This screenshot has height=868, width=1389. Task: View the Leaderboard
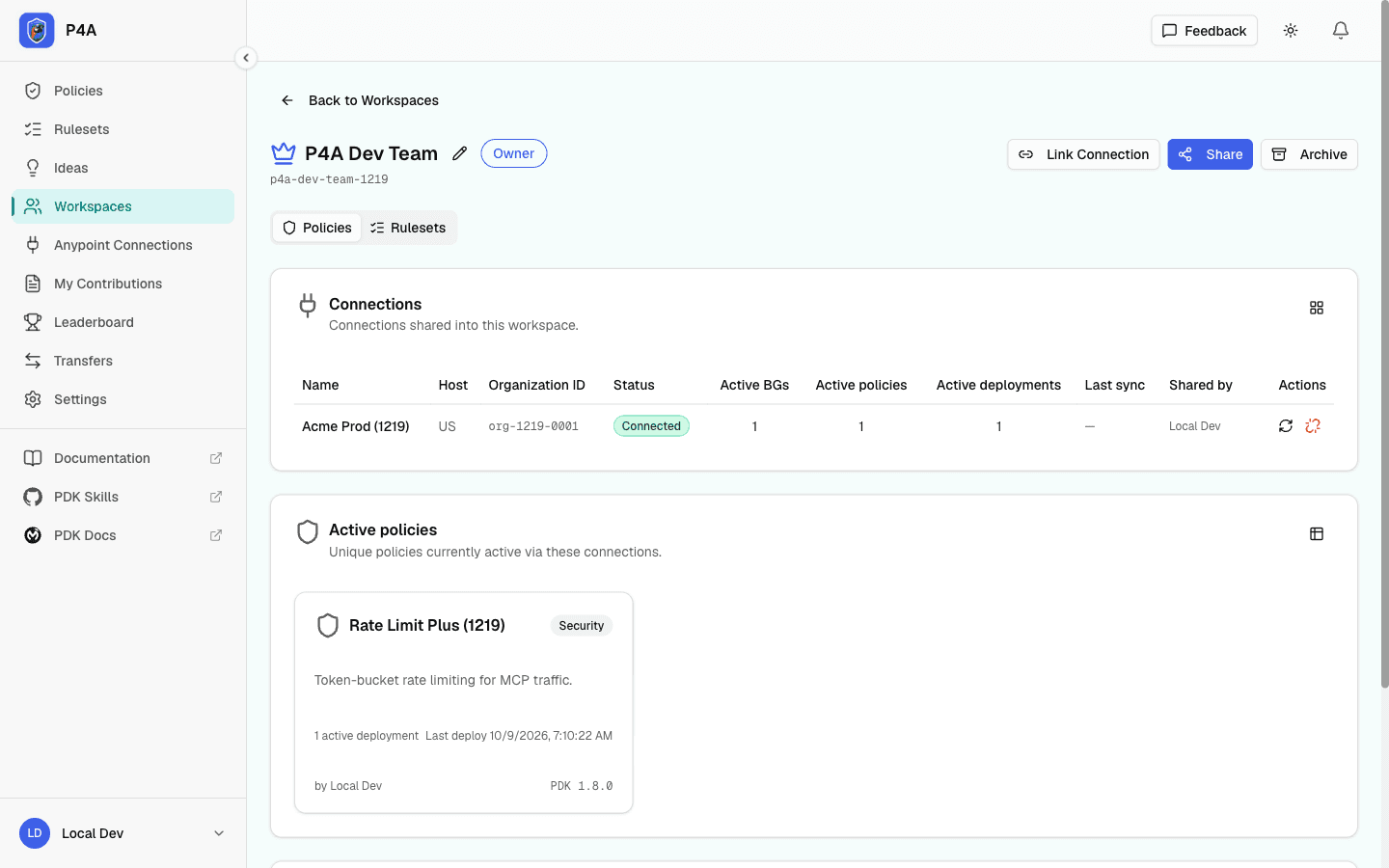point(123,322)
